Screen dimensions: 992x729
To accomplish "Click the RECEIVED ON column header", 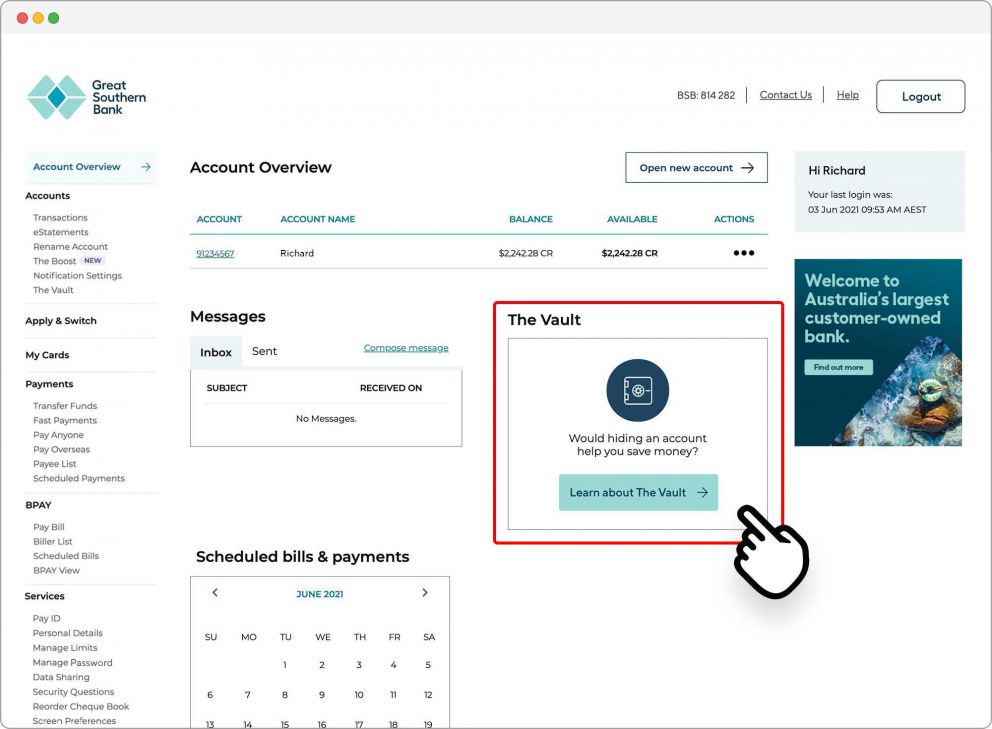I will click(x=391, y=388).
